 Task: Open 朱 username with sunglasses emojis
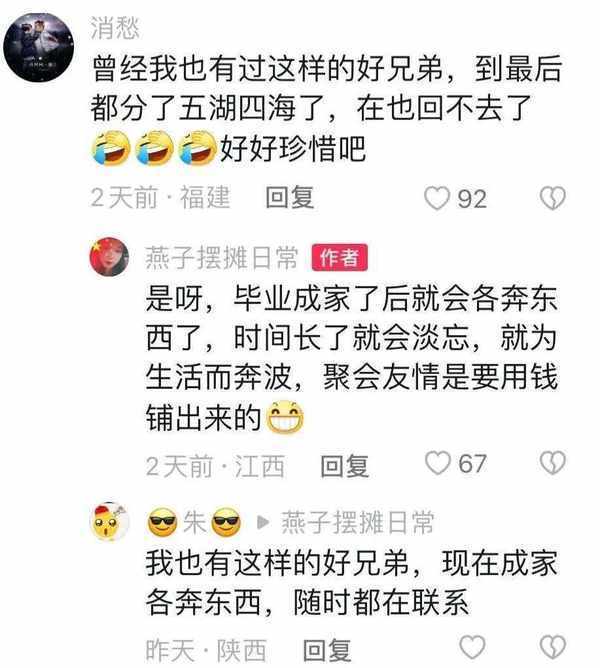click(x=194, y=522)
